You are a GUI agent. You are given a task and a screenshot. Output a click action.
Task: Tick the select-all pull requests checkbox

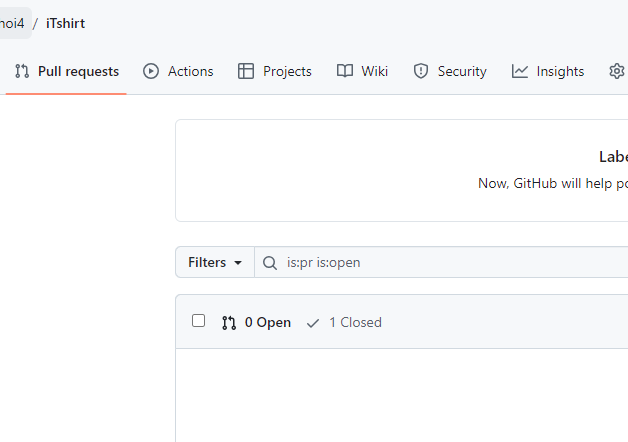[198, 321]
